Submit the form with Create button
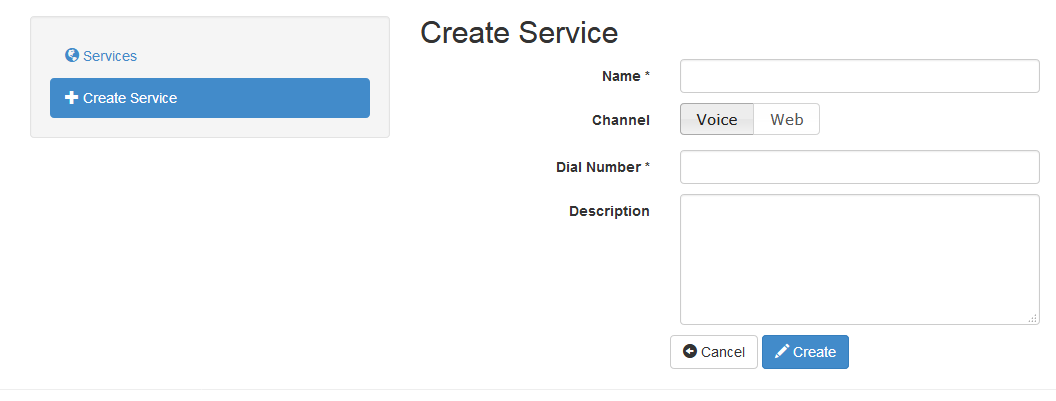 (x=805, y=352)
